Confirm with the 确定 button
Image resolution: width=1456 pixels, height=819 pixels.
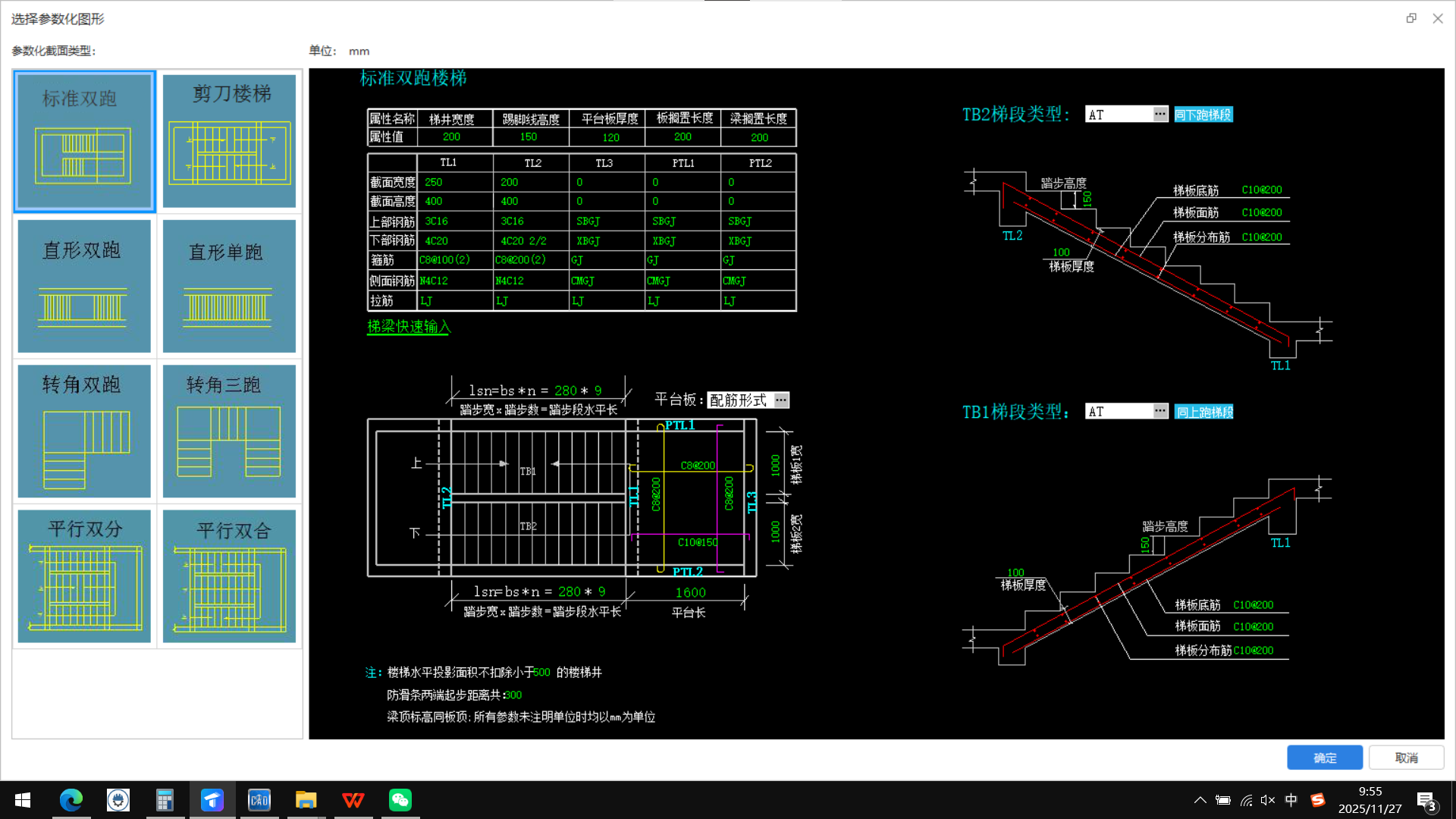point(1324,758)
